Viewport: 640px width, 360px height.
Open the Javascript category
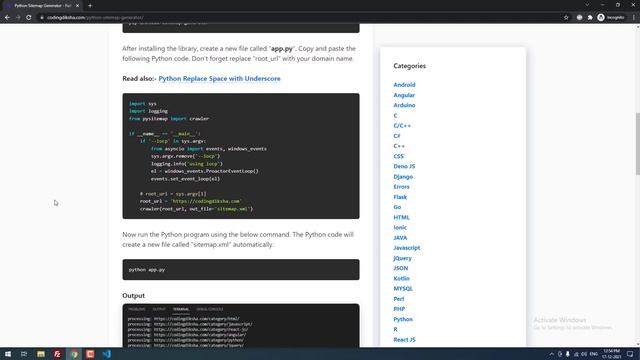pos(407,248)
